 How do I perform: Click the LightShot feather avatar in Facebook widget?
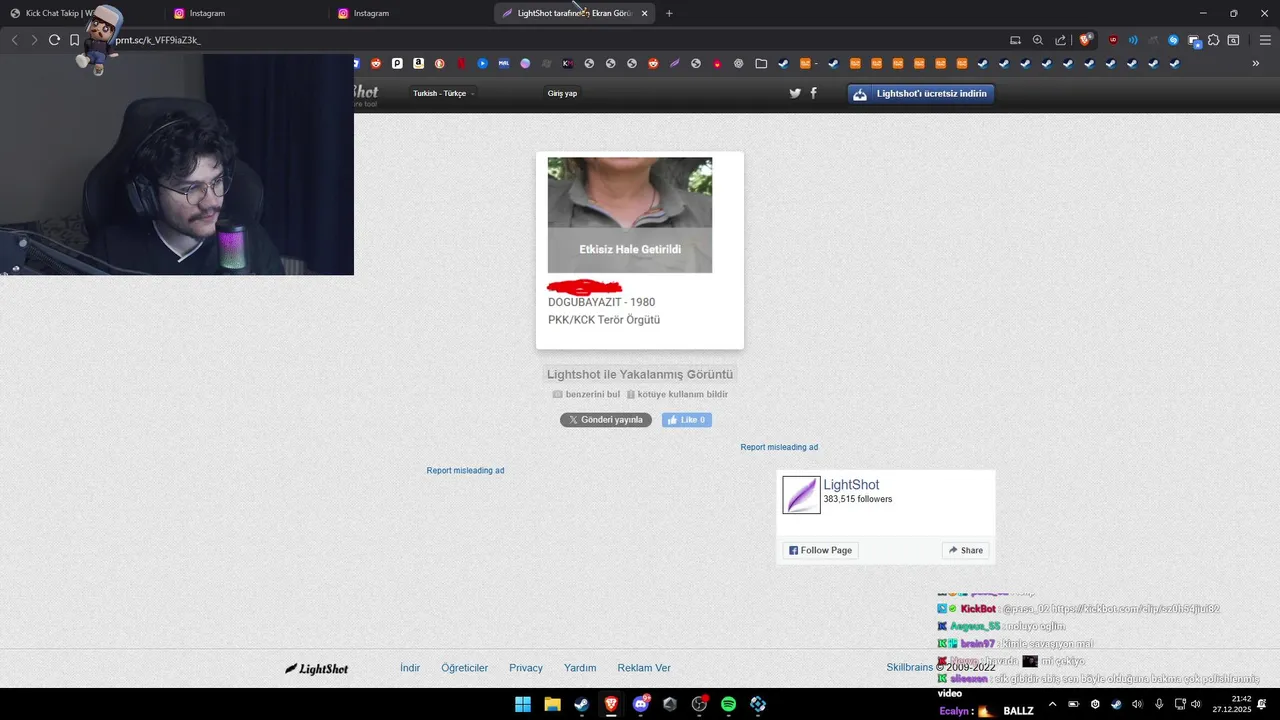click(801, 495)
